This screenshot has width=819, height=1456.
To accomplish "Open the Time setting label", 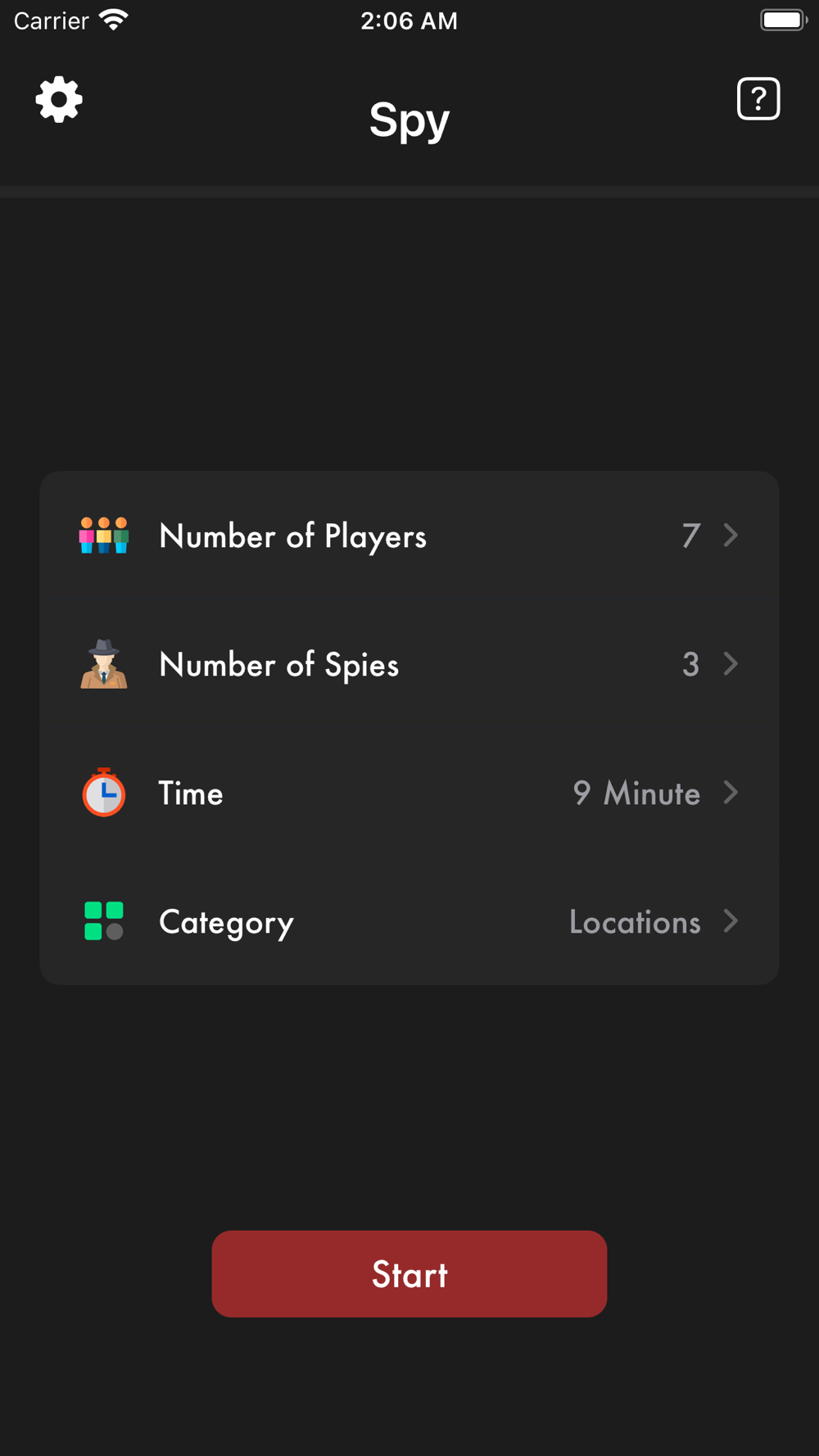I will 191,794.
